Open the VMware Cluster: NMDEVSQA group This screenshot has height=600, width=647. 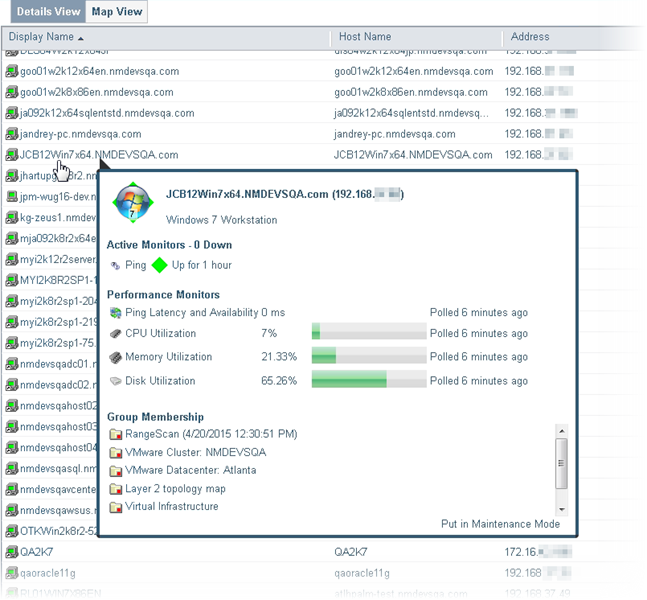pos(190,452)
